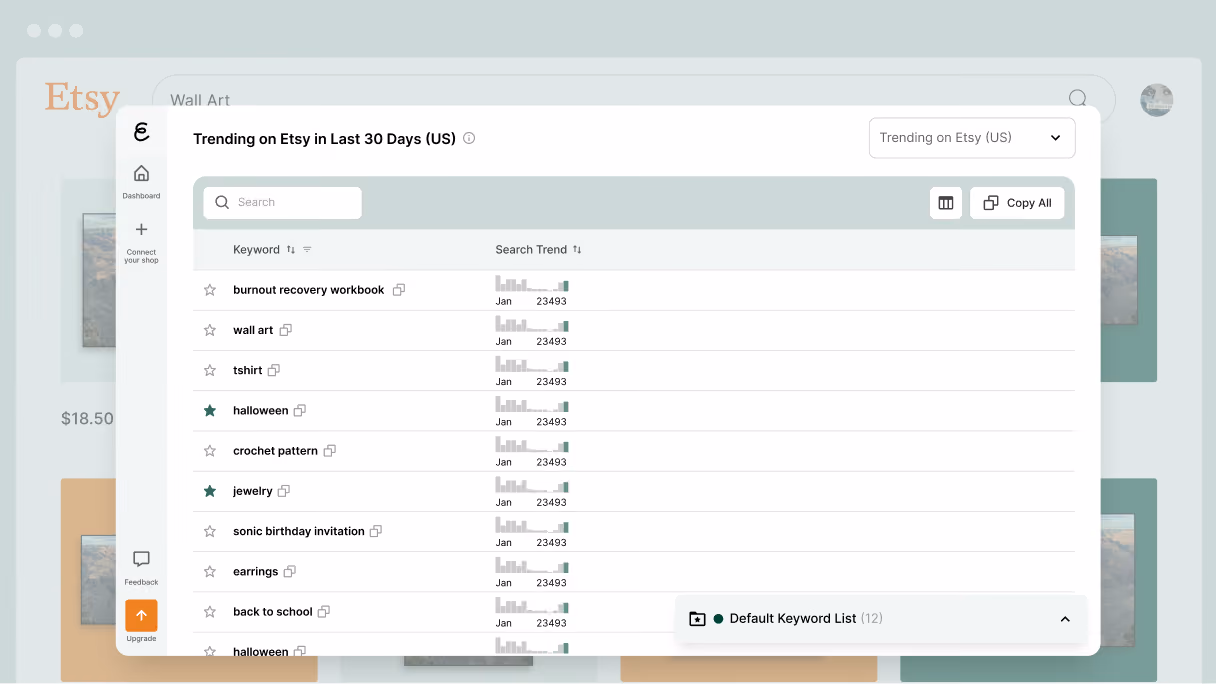The width and height of the screenshot is (1216, 684).
Task: Unstar the first 'halloween' keyword
Action: 210,411
